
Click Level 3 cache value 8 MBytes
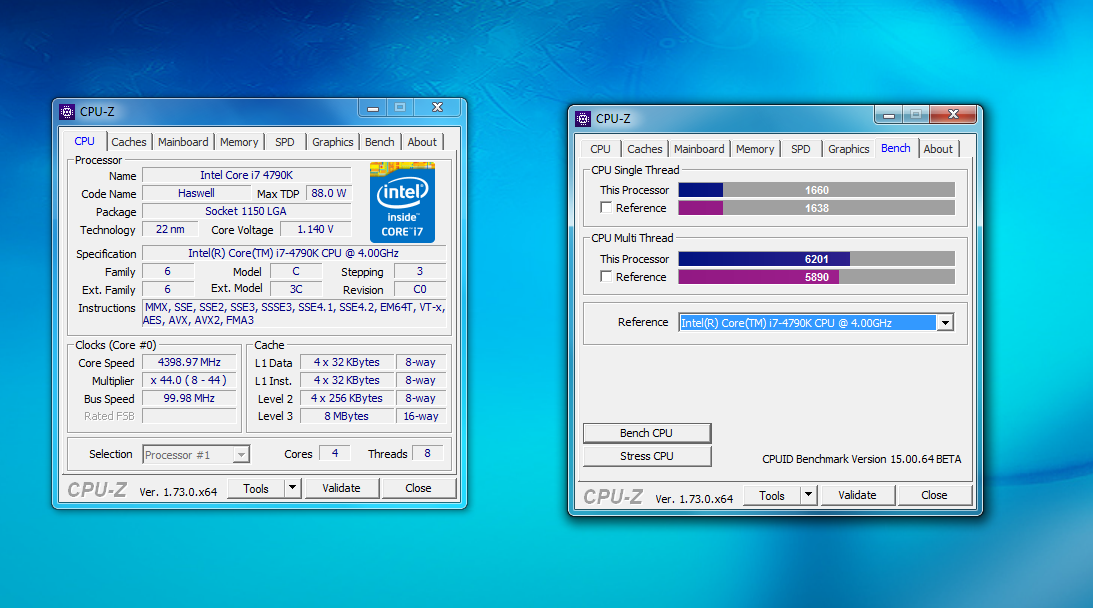tap(346, 416)
